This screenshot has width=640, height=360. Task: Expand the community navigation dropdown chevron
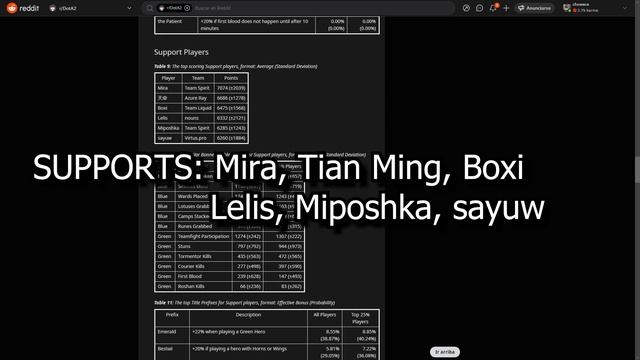point(129,8)
